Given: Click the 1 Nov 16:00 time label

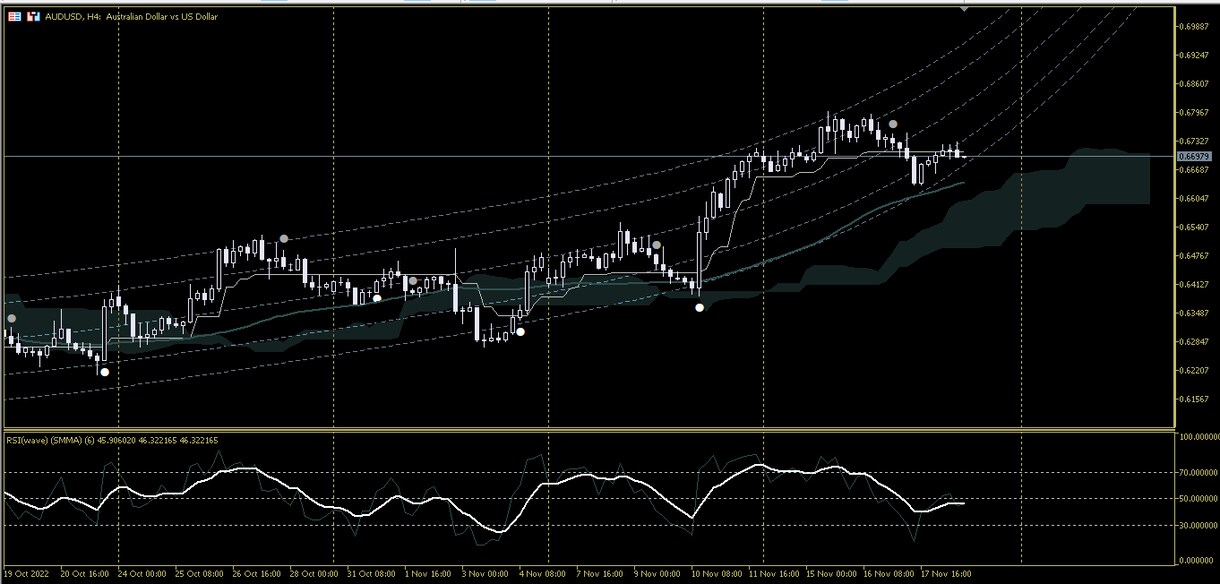Looking at the screenshot, I should [x=427, y=574].
